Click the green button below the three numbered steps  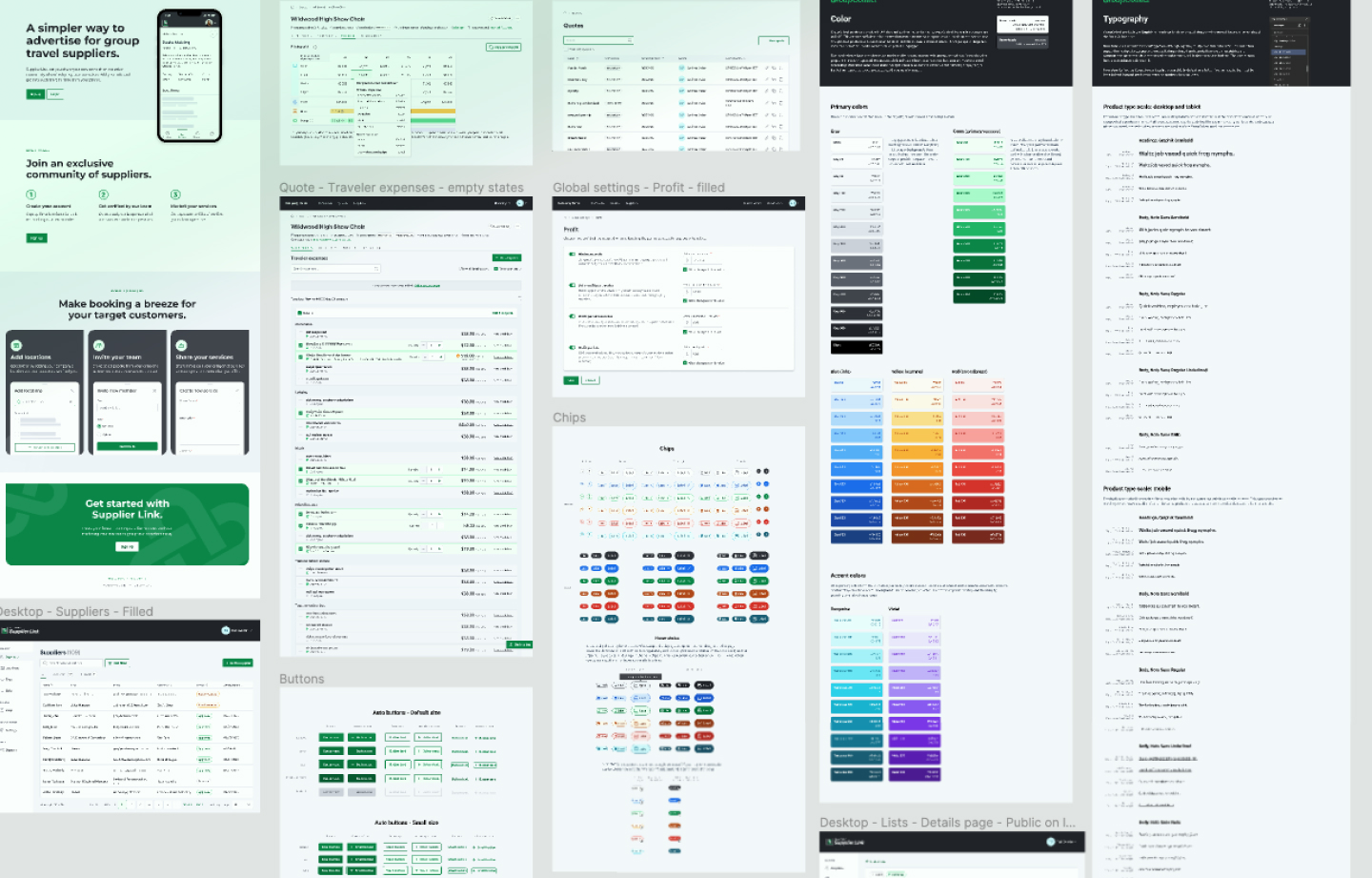pyautogui.click(x=36, y=238)
